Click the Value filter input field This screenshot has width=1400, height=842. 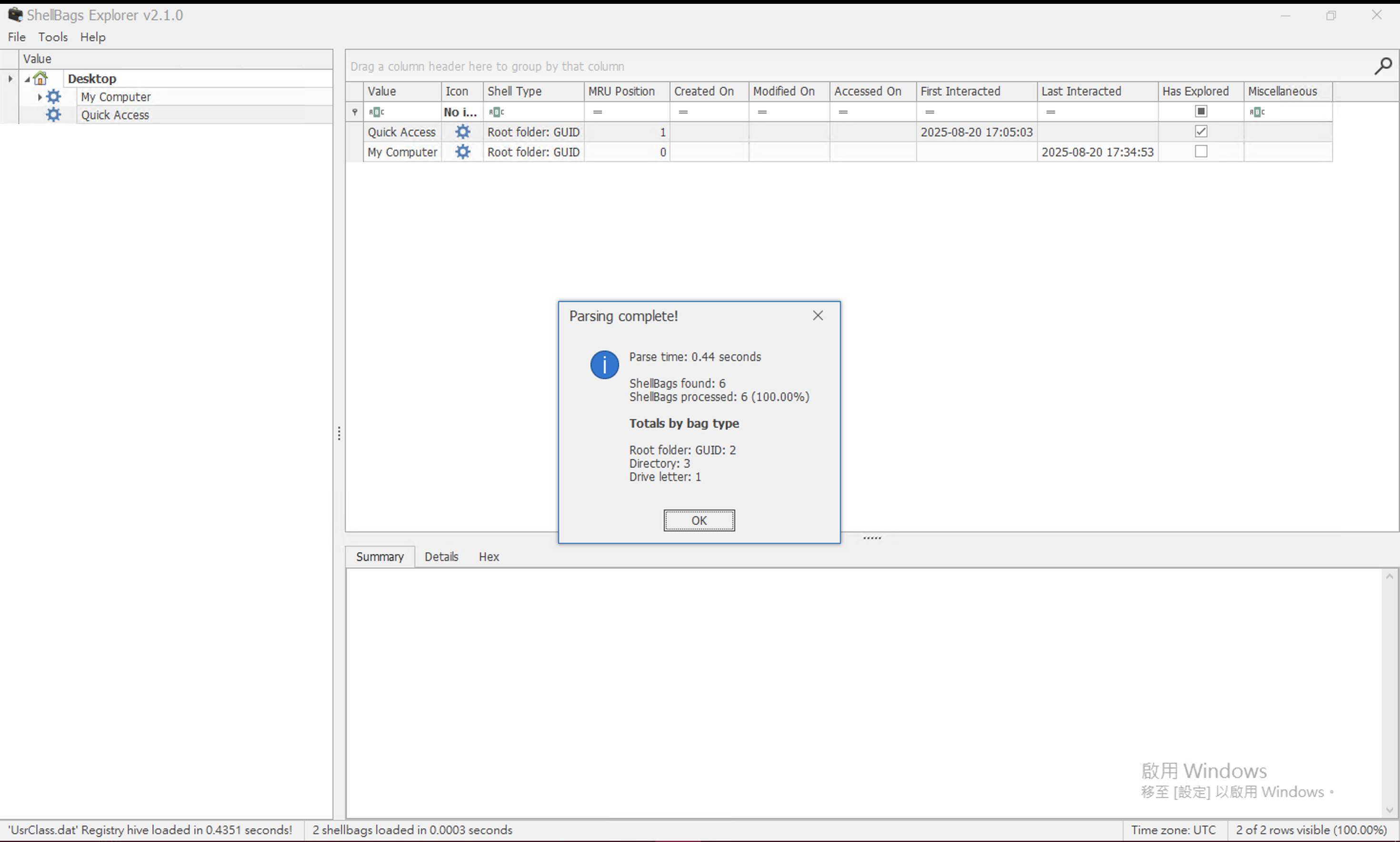click(x=409, y=112)
